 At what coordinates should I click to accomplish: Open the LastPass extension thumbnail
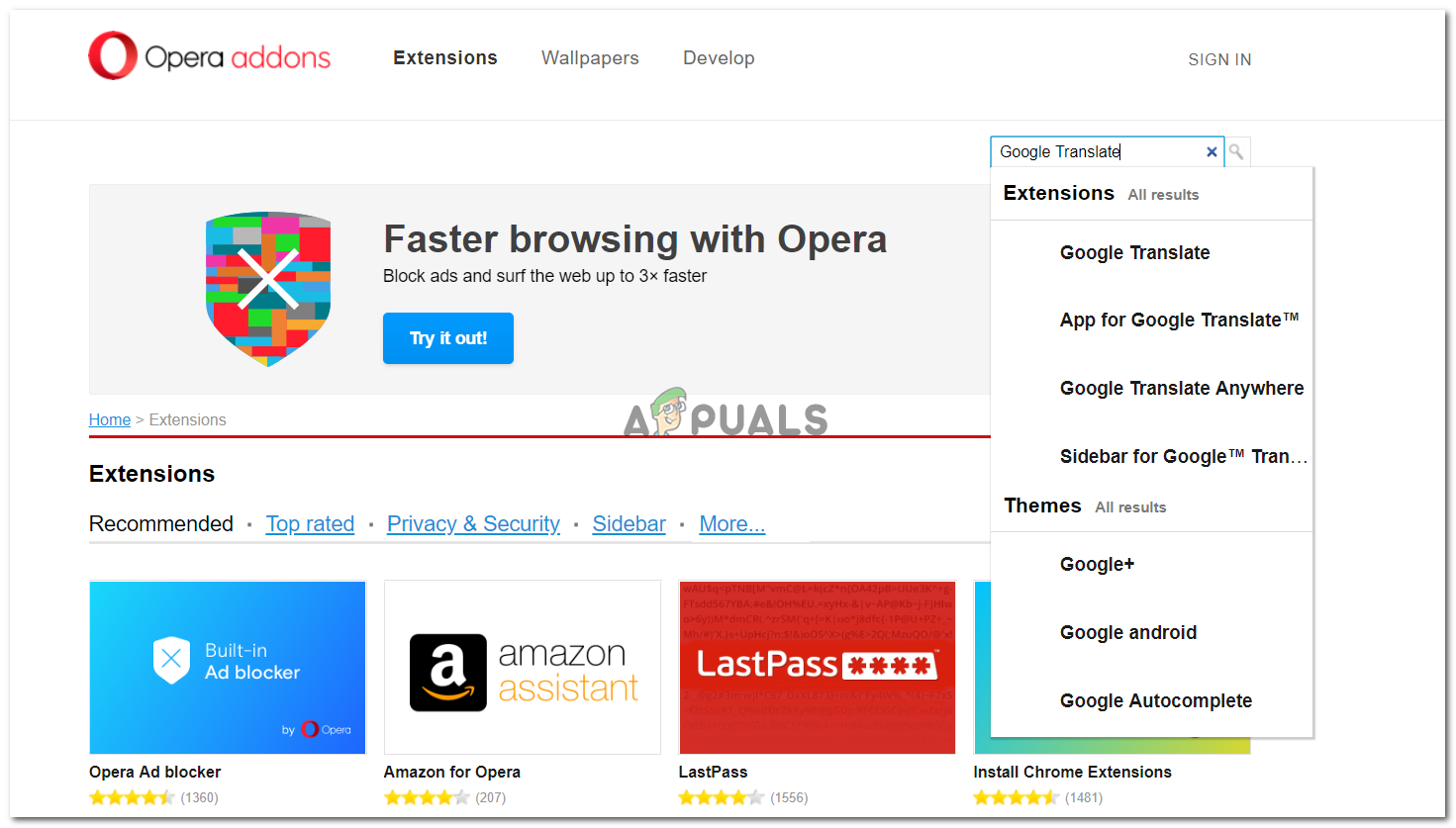click(818, 668)
